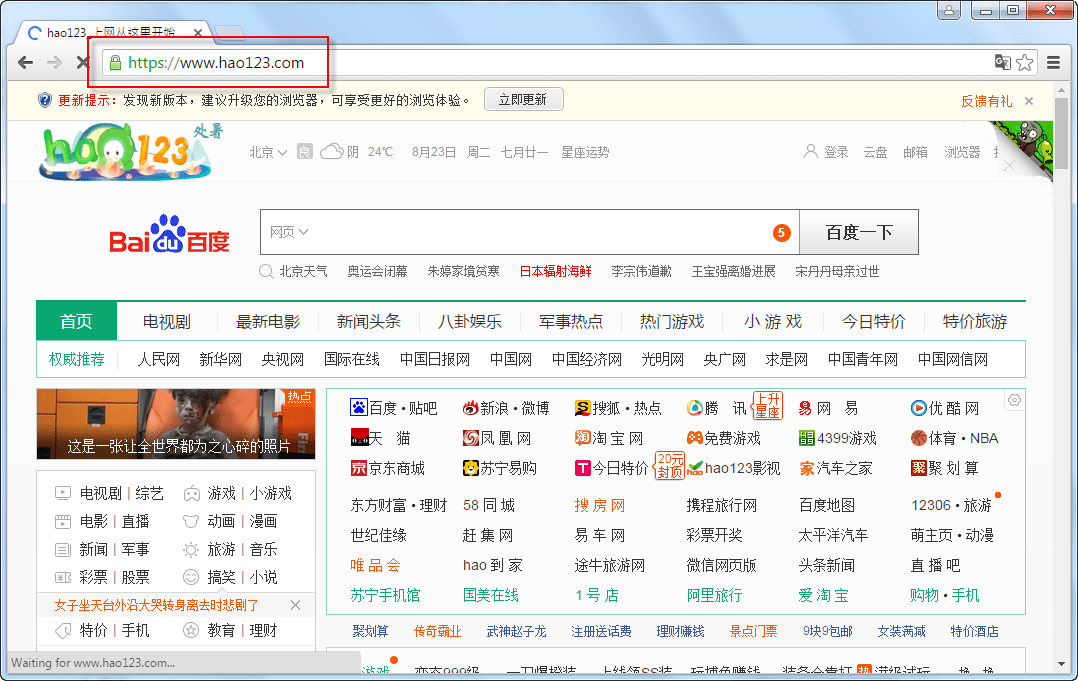The height and width of the screenshot is (681, 1078).
Task: Open the 邮箱 link
Action: (915, 152)
